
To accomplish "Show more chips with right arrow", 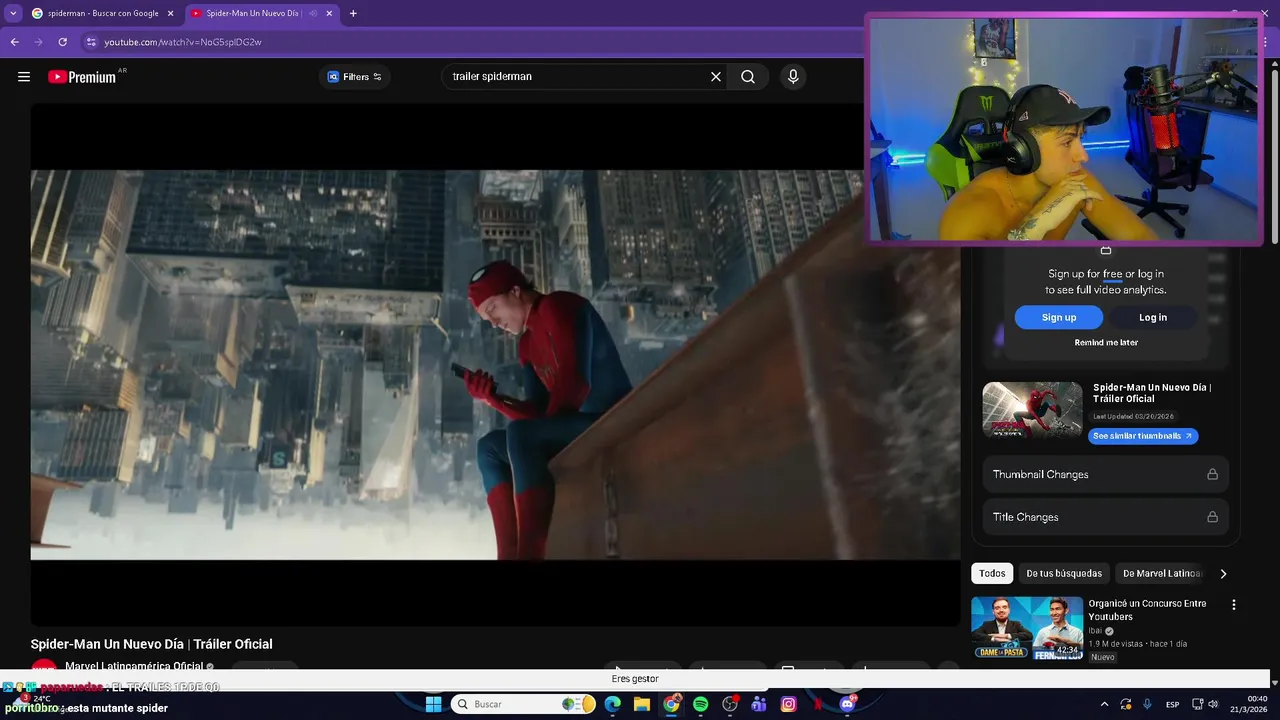I will click(x=1223, y=573).
